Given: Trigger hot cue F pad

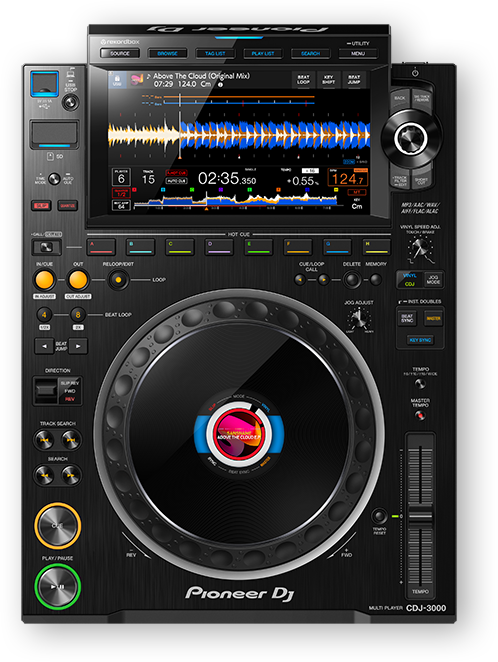Looking at the screenshot, I should [298, 247].
